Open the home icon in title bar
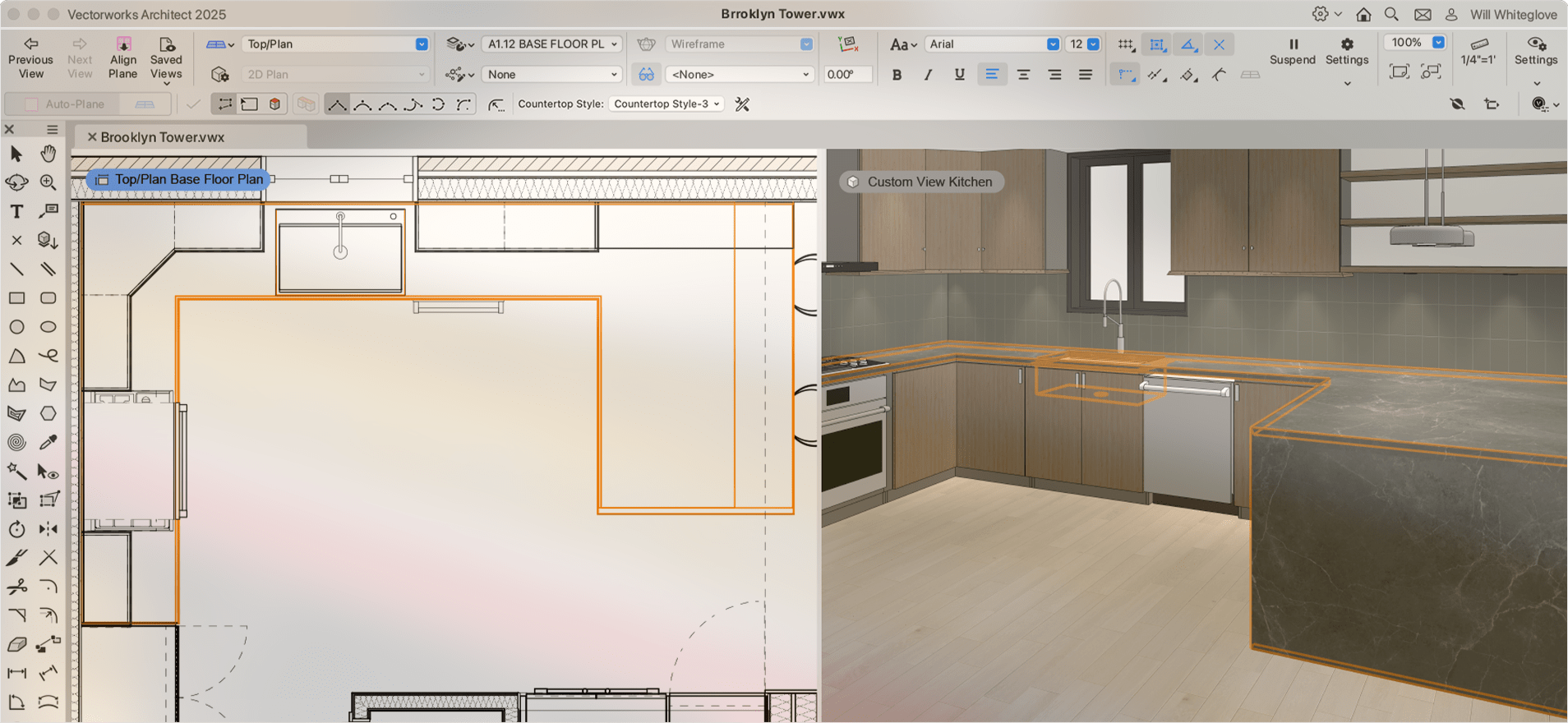1568x723 pixels. tap(1363, 14)
